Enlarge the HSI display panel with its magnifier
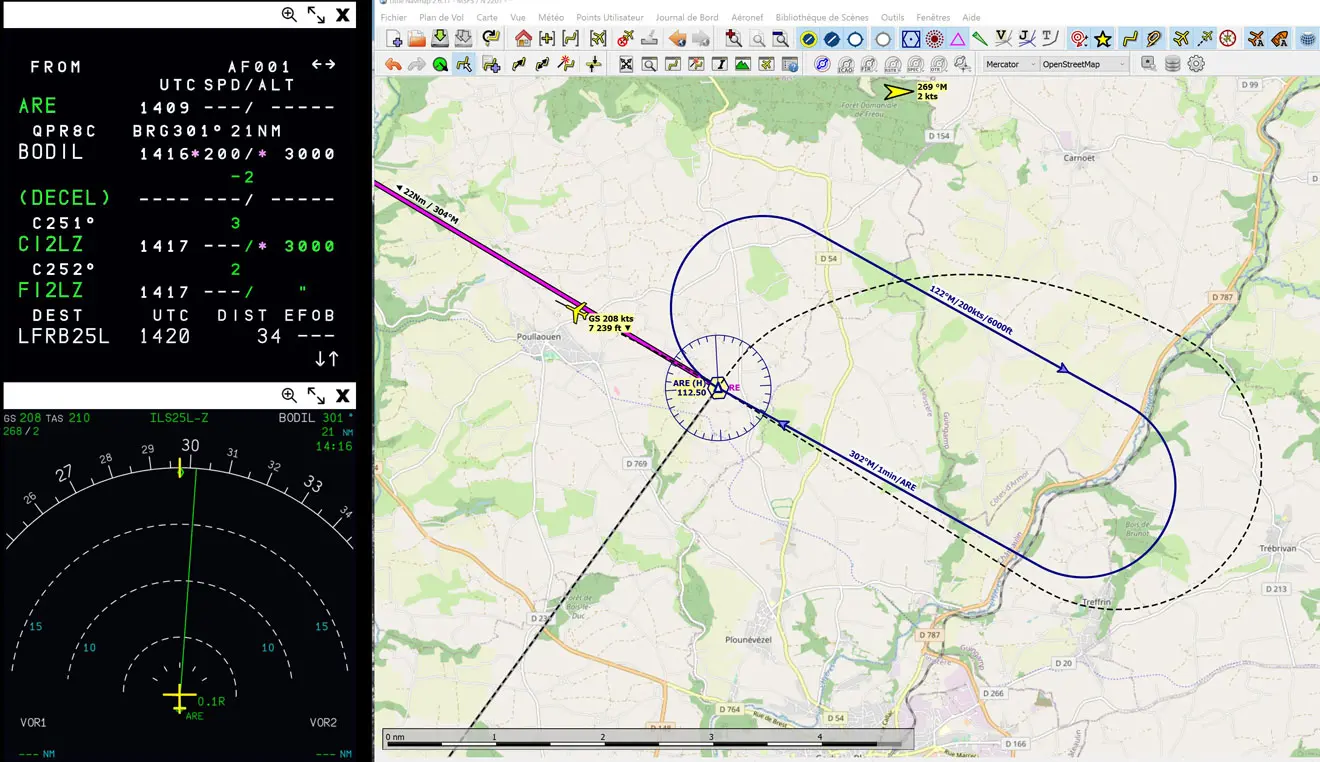The height and width of the screenshot is (762, 1320). click(x=288, y=394)
